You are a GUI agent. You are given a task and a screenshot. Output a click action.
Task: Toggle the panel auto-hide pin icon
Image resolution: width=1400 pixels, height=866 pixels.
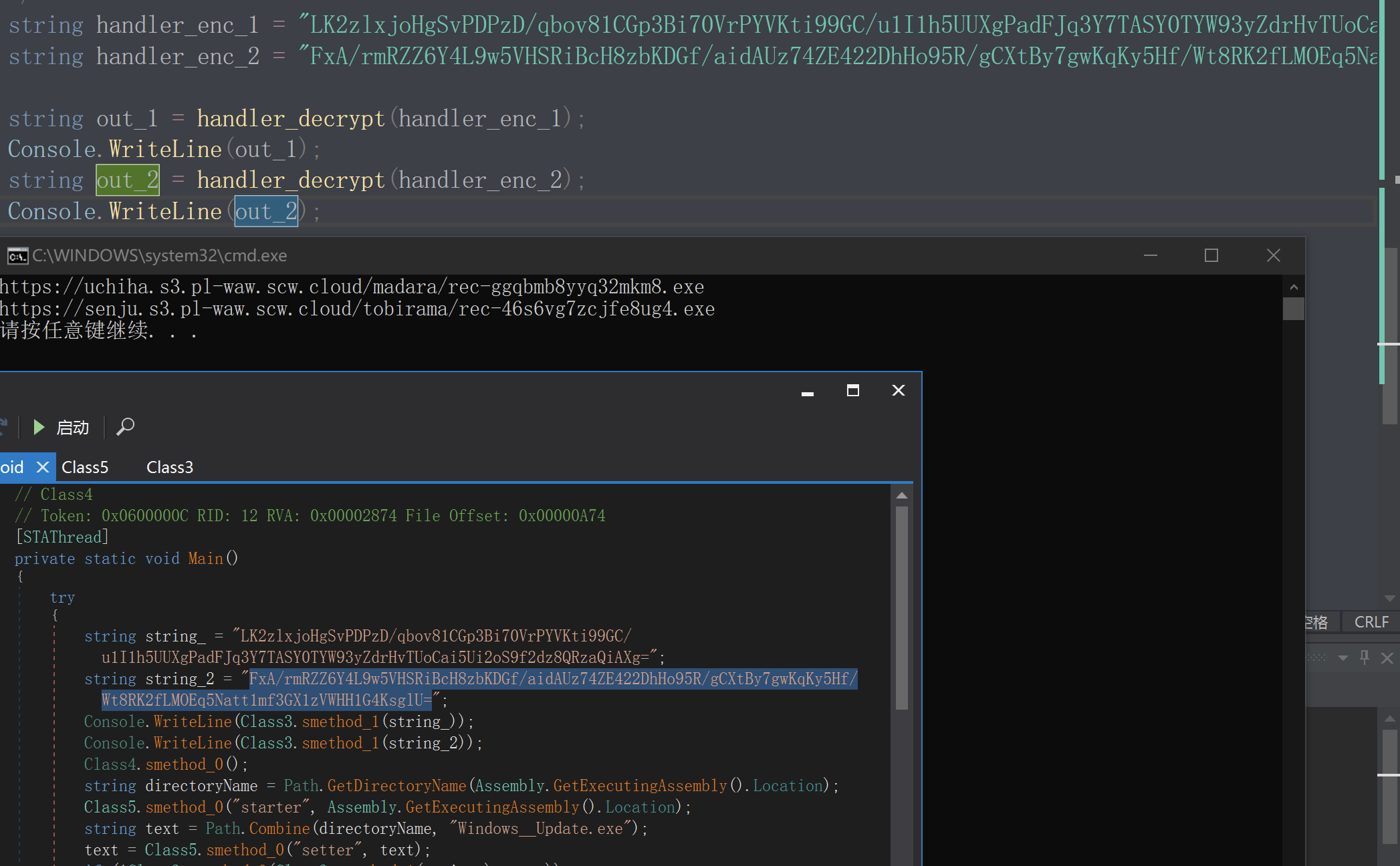tap(1365, 658)
